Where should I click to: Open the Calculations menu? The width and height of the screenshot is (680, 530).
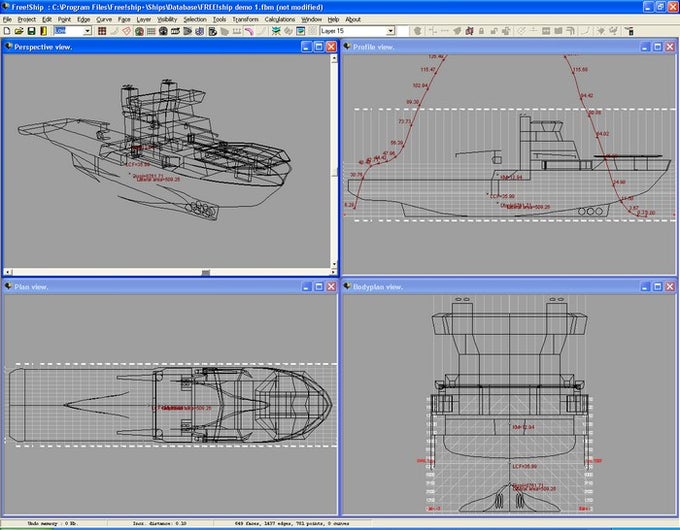point(280,20)
